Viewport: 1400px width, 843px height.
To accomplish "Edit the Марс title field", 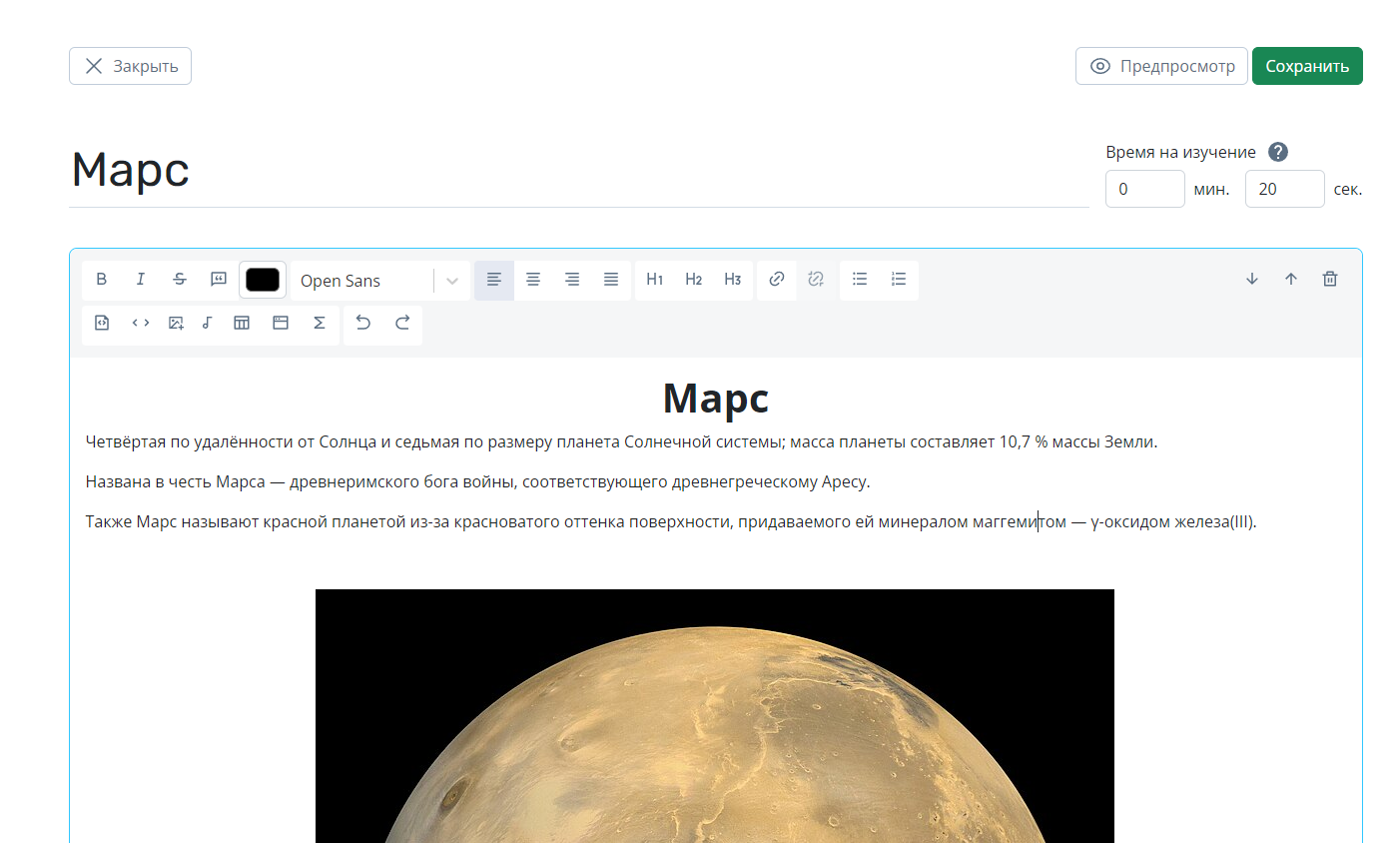I will [x=579, y=169].
